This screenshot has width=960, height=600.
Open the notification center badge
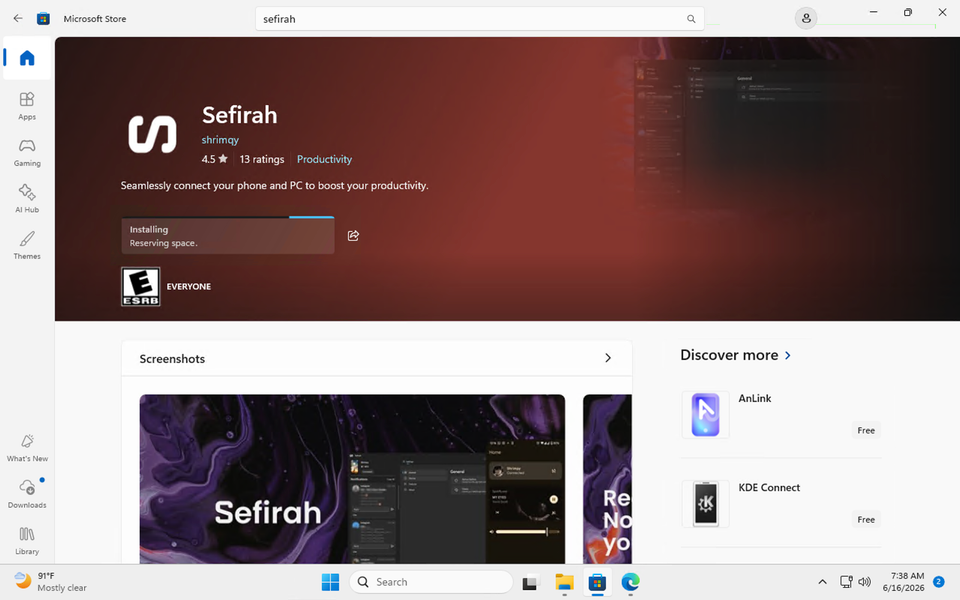click(x=939, y=582)
